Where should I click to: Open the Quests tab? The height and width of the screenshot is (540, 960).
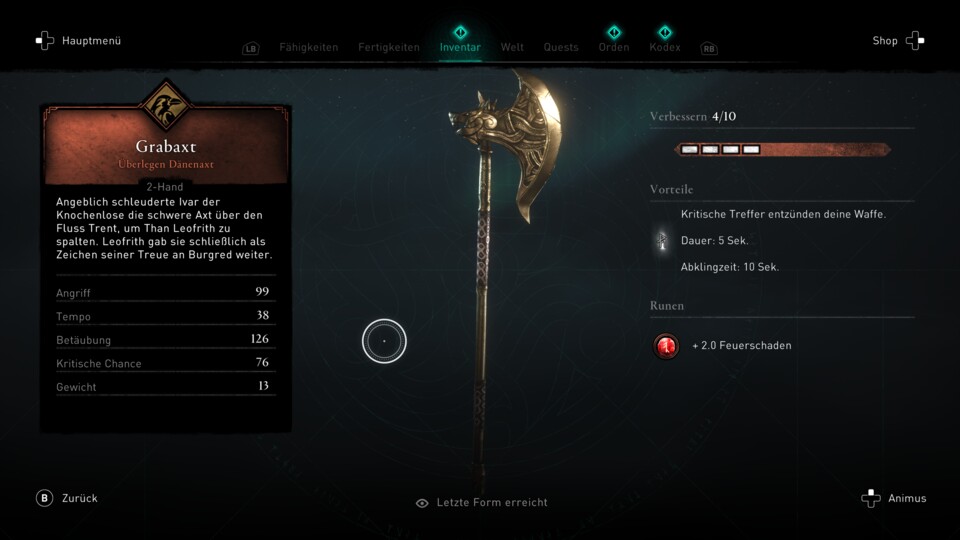pyautogui.click(x=561, y=47)
